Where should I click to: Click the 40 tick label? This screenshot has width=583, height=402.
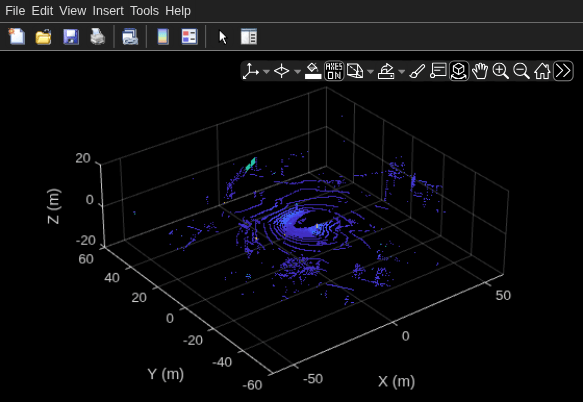(112, 278)
